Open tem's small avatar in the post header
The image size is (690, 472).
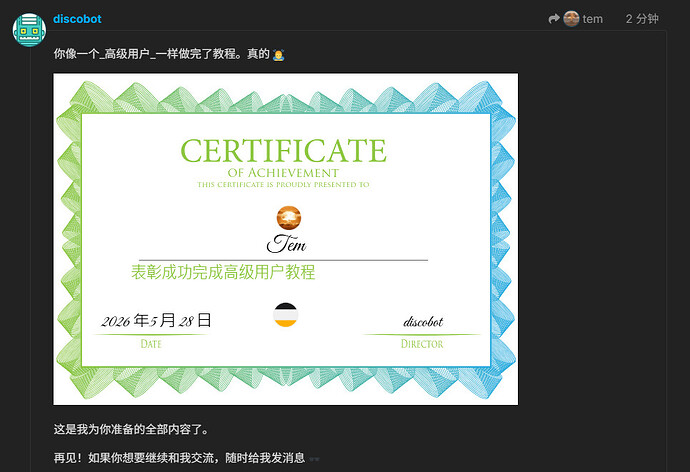[571, 19]
